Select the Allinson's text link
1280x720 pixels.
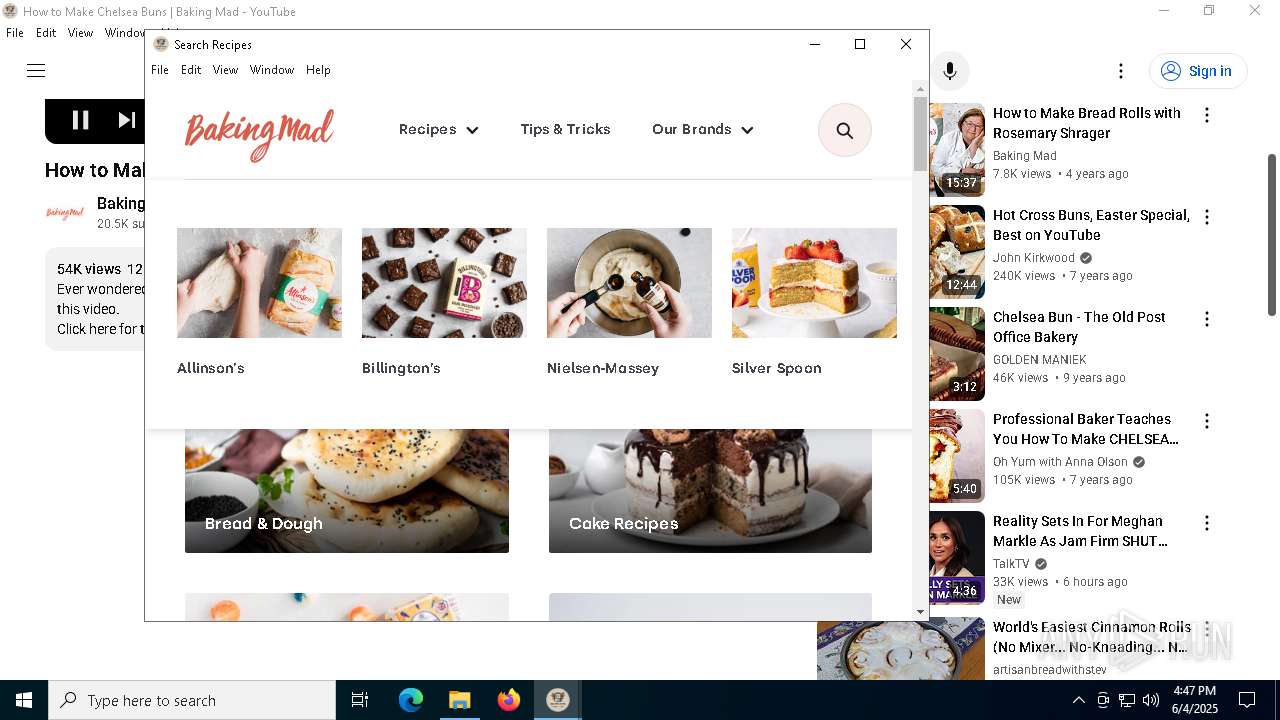211,368
